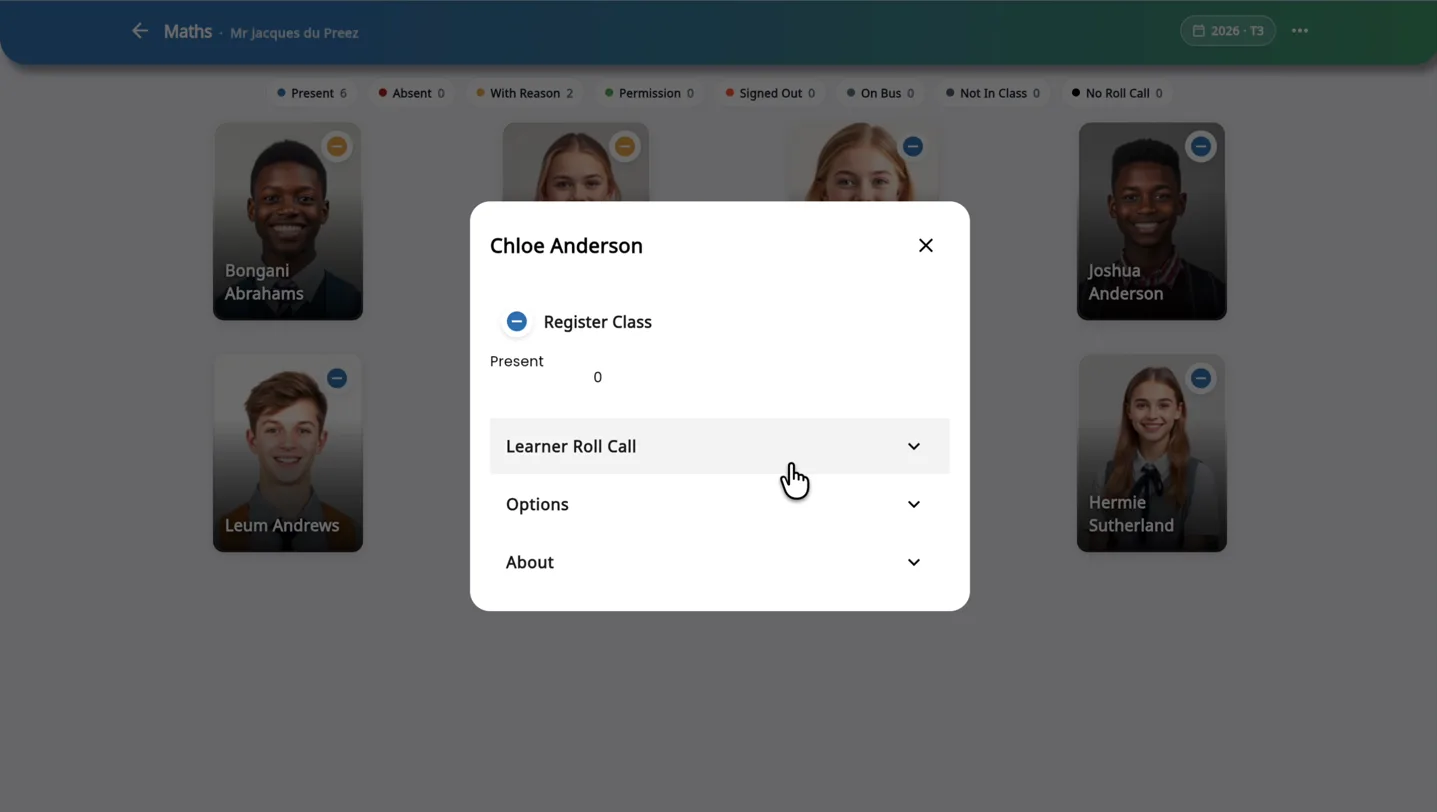Expand the Learner Roll Call section
Viewport: 1437px width, 812px height.
point(719,446)
